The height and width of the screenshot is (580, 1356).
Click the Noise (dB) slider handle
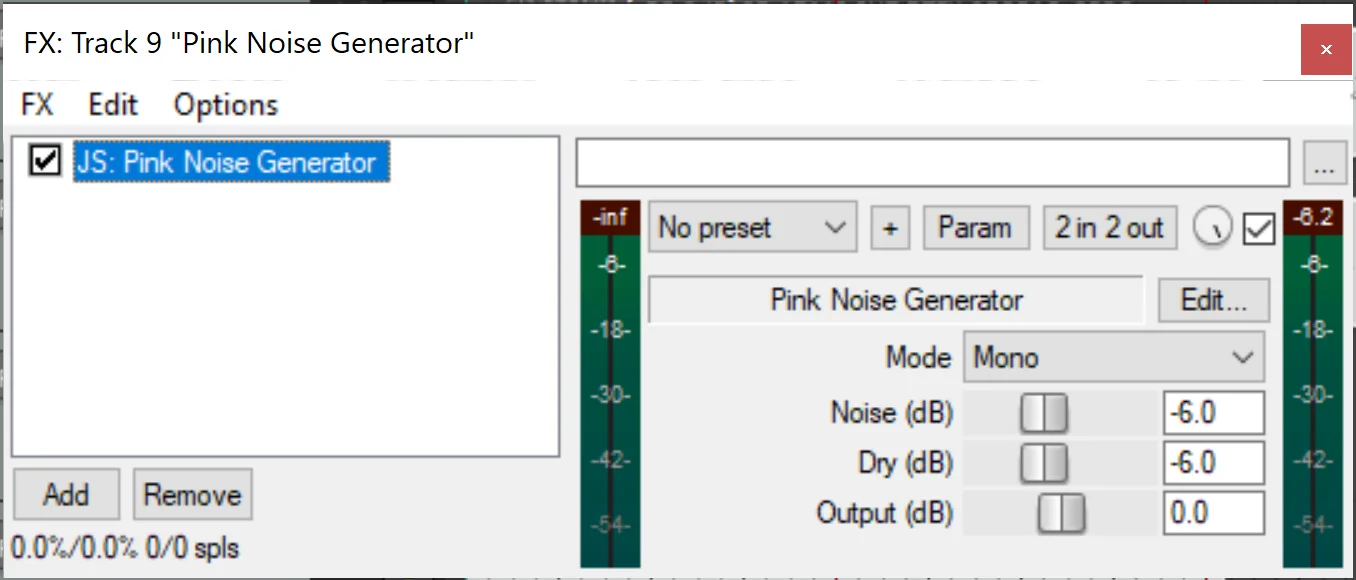click(x=1044, y=413)
